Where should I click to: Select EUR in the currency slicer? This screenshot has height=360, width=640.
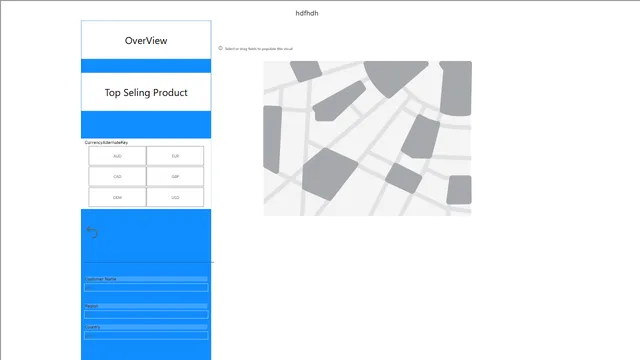coord(175,156)
